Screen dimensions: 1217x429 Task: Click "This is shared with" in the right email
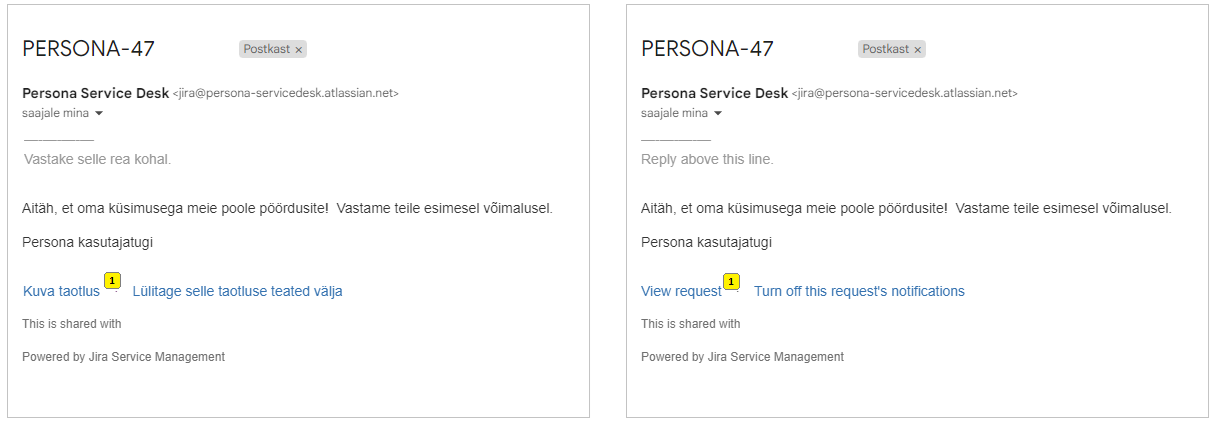tap(690, 324)
